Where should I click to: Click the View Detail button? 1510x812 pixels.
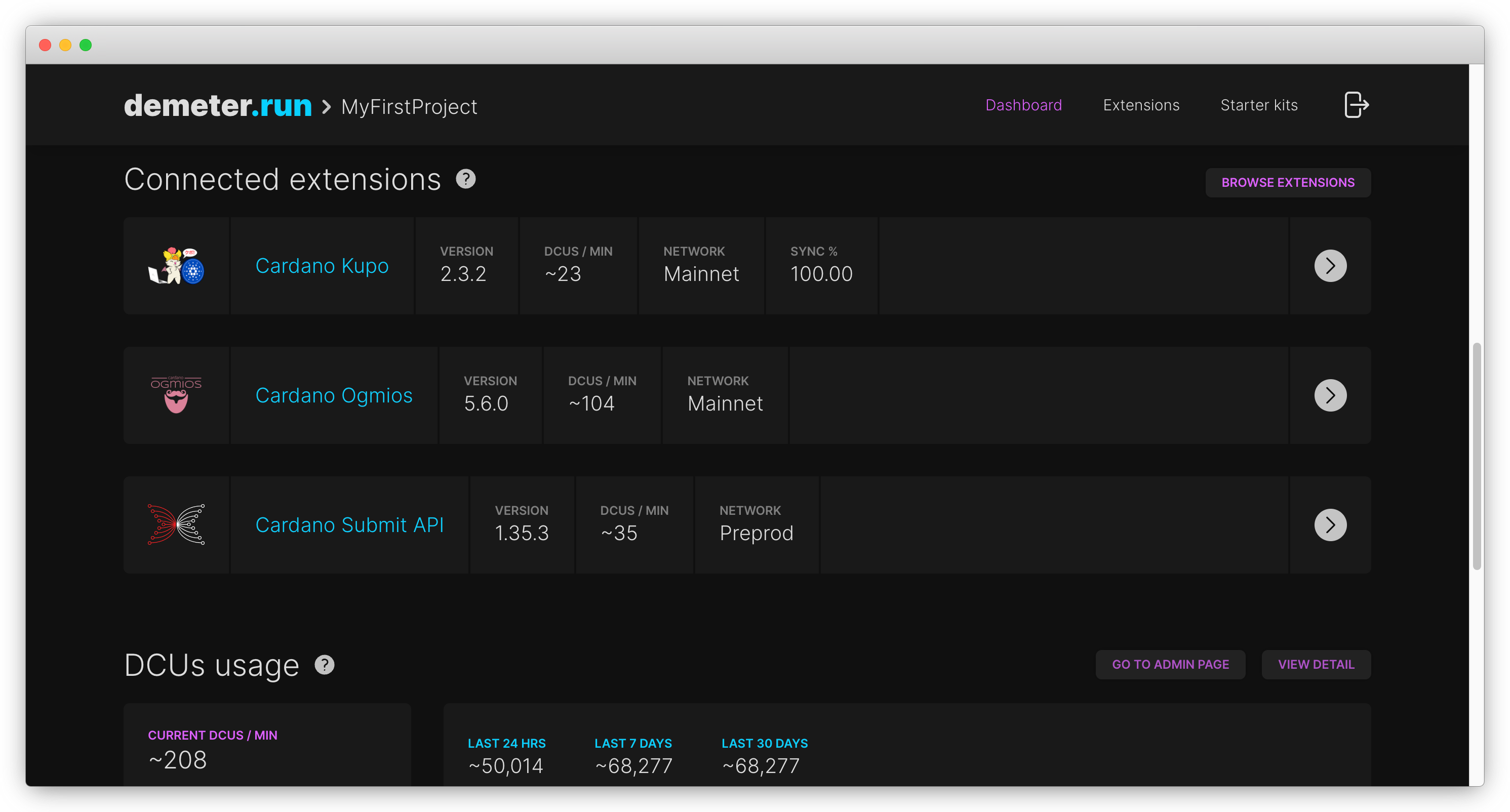tap(1316, 664)
